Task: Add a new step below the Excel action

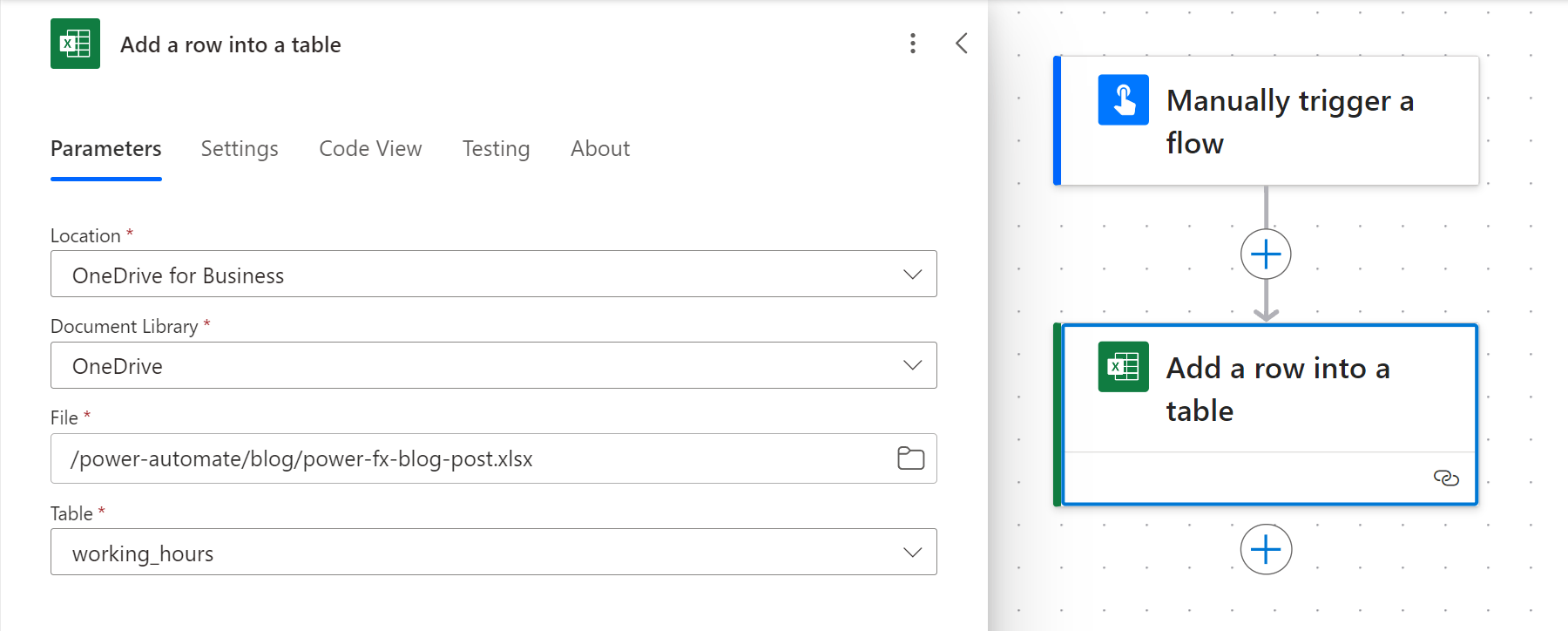Action: 1265,549
